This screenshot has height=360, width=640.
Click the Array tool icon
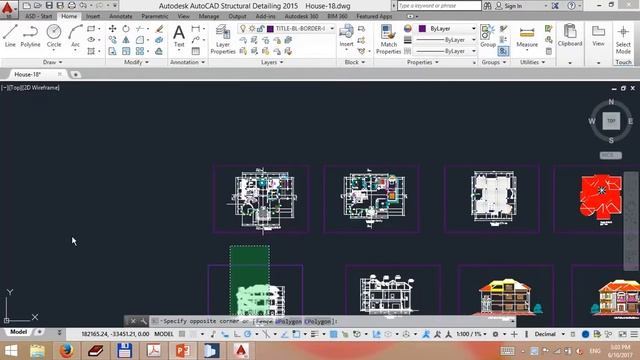[x=140, y=51]
